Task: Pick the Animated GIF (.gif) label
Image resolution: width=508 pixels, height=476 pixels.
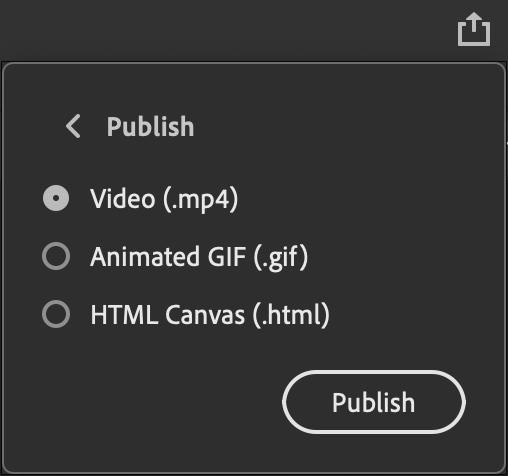Action: 199,257
